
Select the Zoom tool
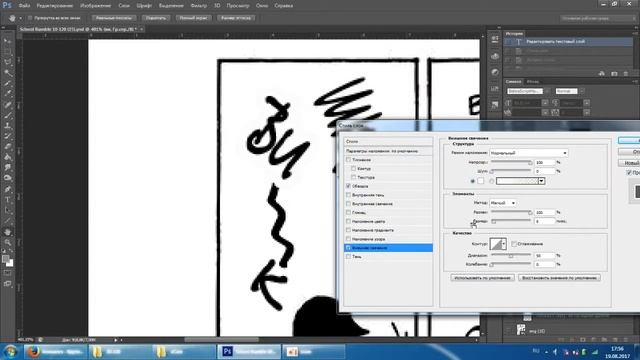tap(7, 242)
